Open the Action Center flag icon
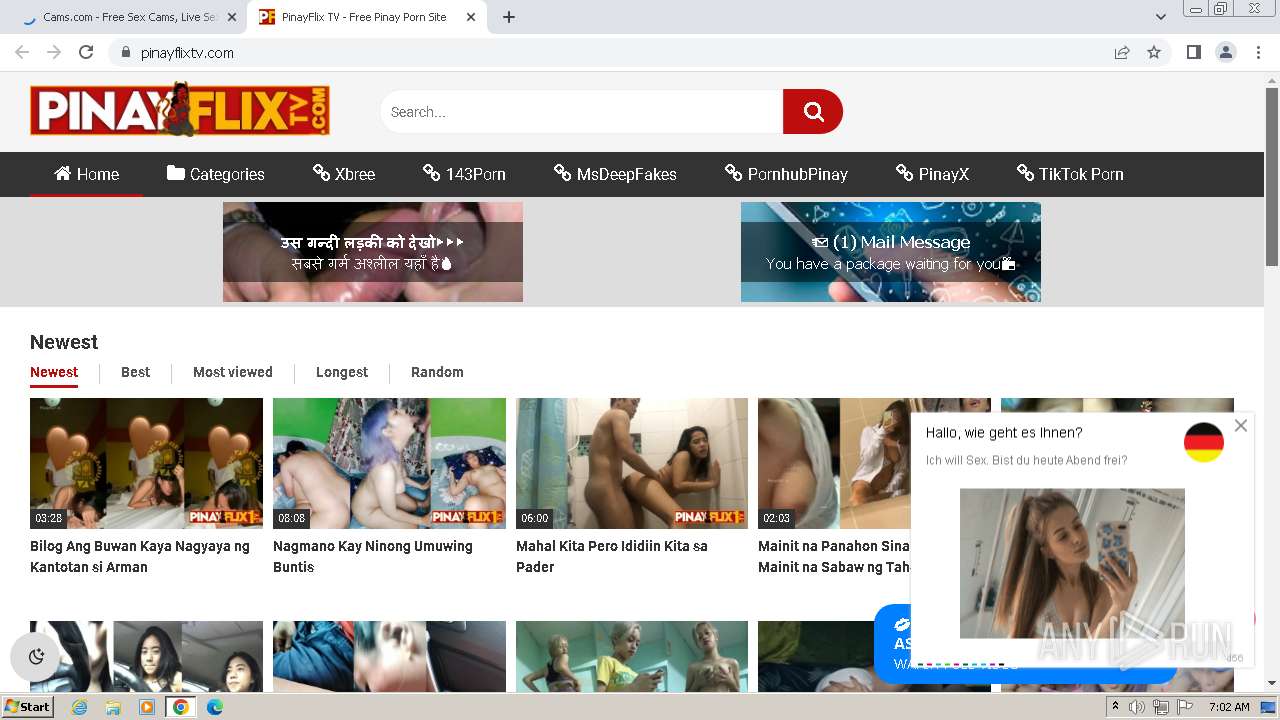This screenshot has width=1280, height=720. tap(1185, 707)
